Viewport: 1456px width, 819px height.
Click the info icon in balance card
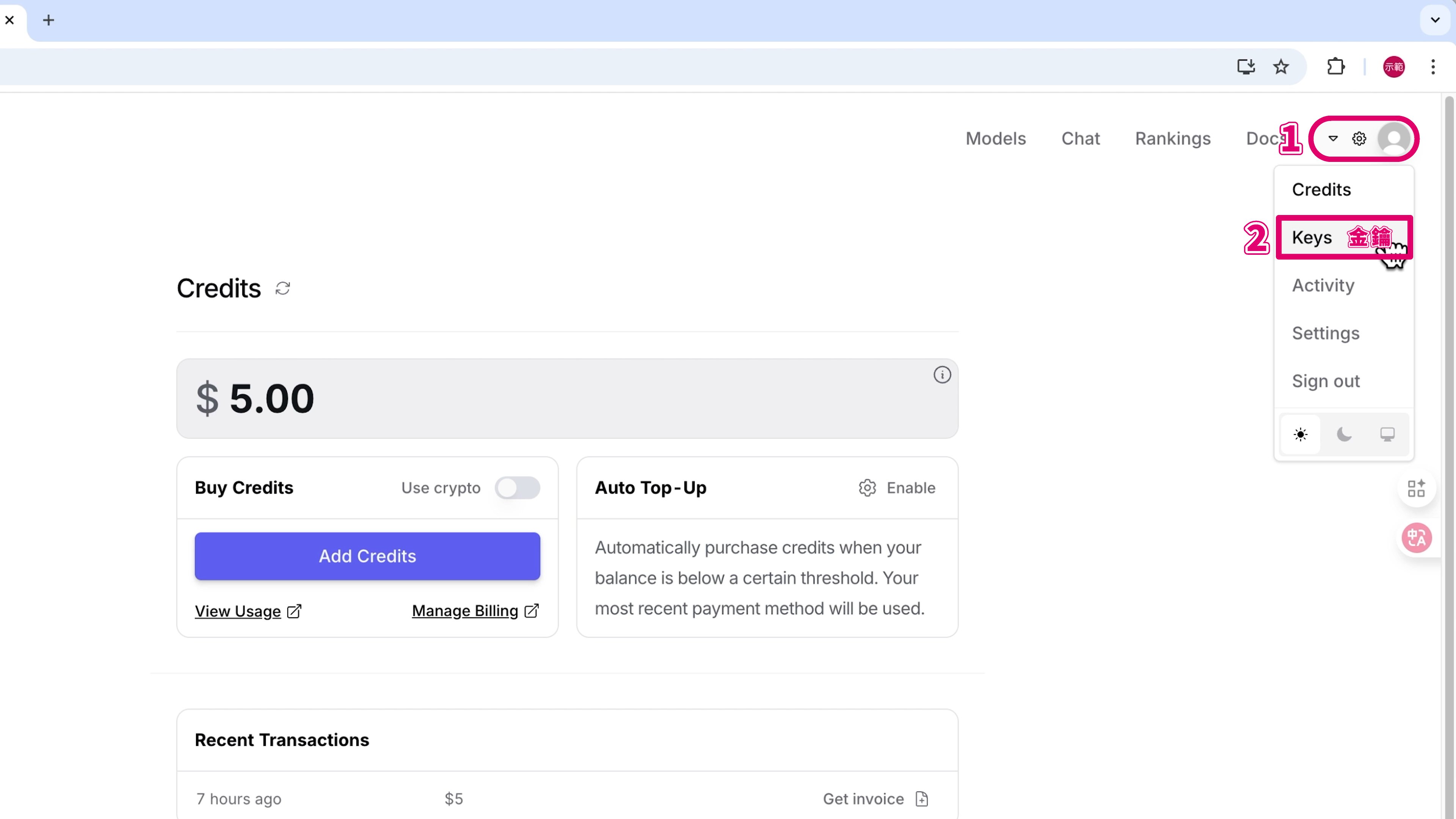click(x=941, y=375)
